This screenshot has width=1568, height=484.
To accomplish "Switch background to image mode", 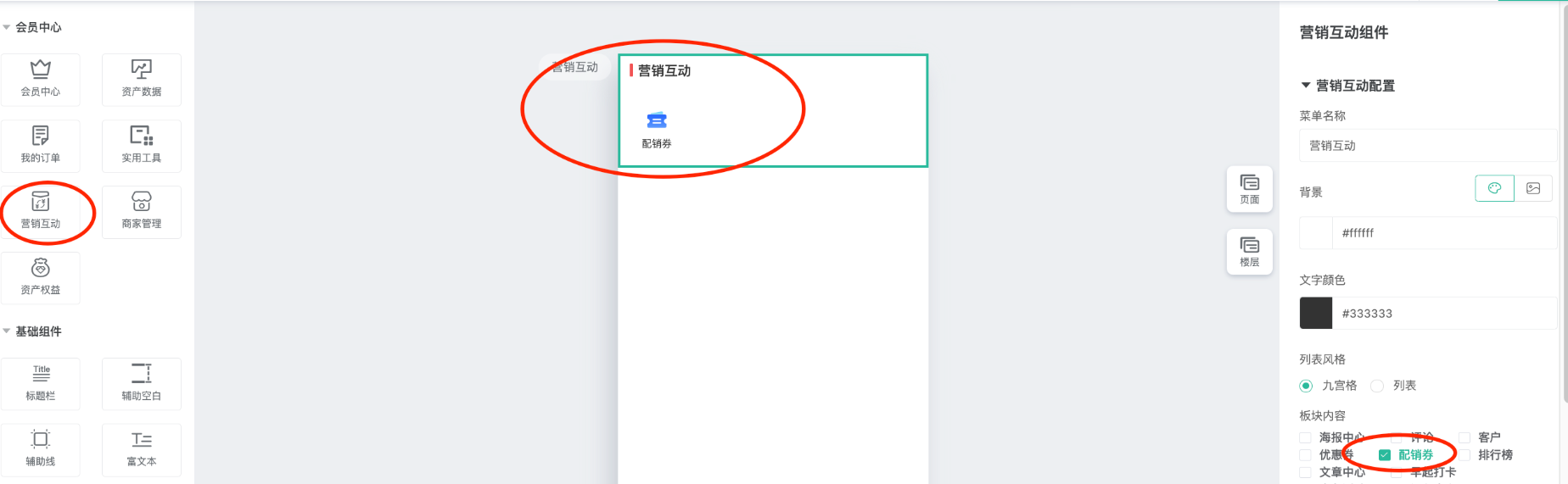I will coord(1533,188).
